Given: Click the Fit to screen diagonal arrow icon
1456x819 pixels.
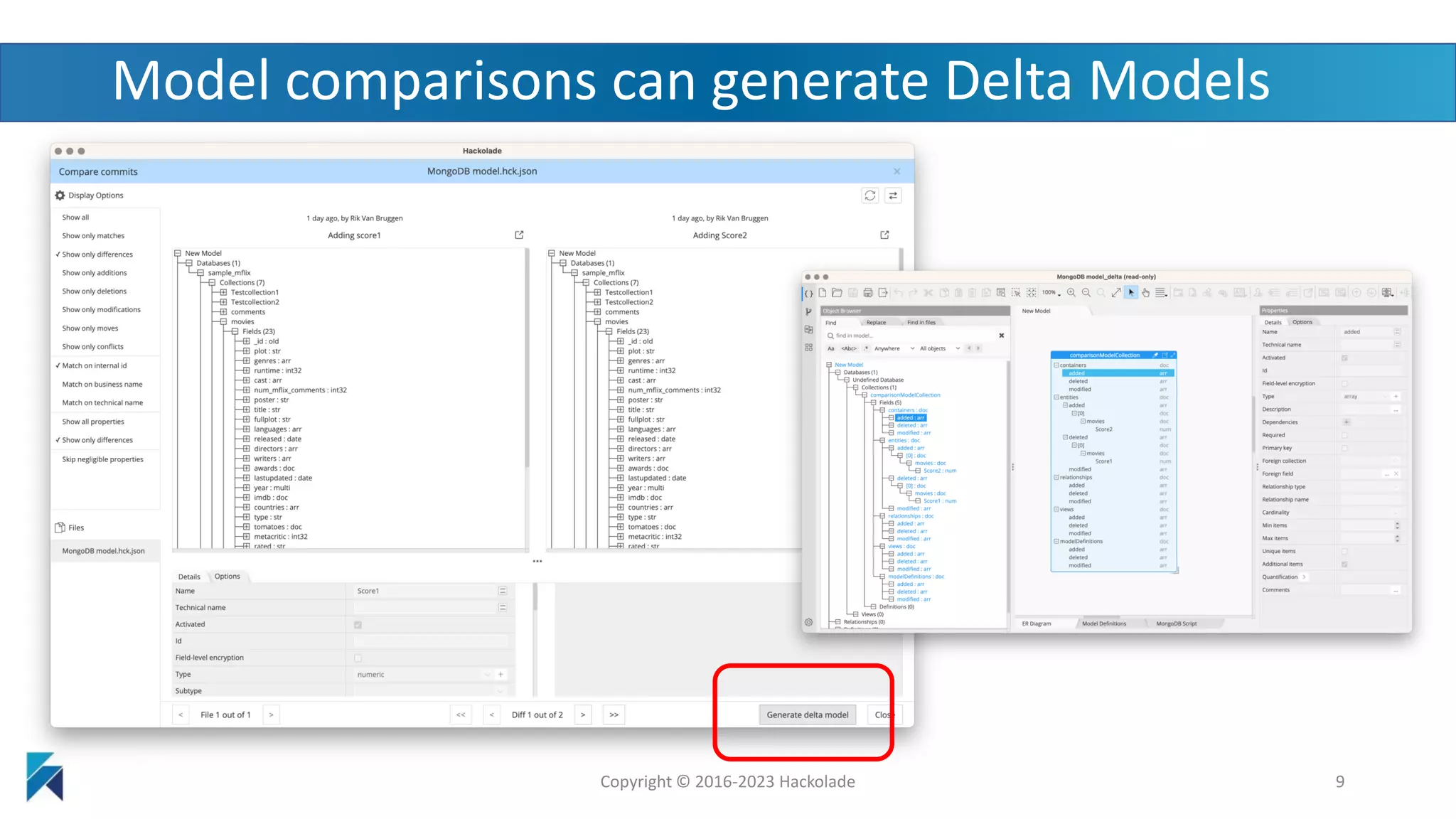Looking at the screenshot, I should click(1116, 293).
